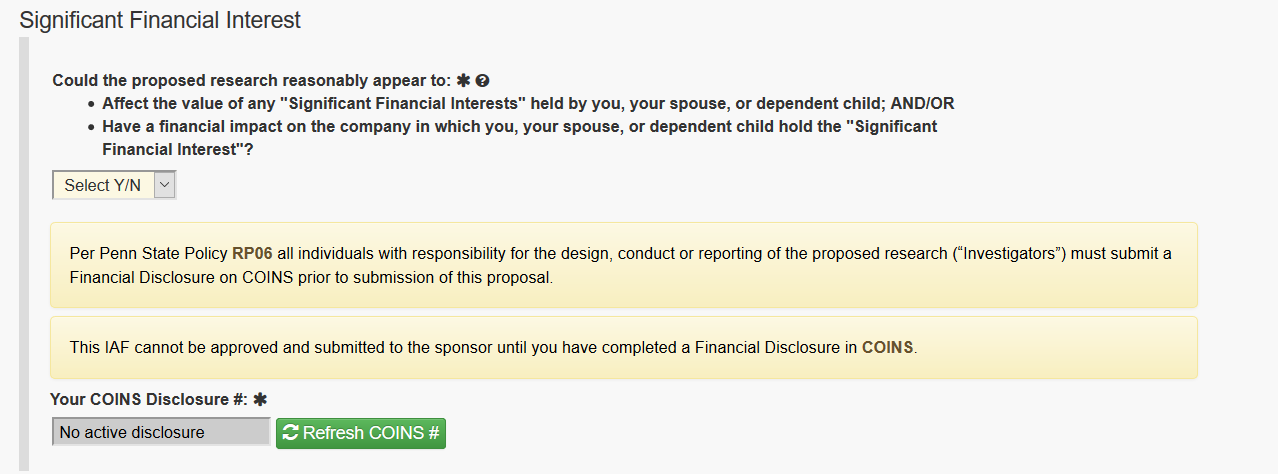Screen dimensions: 1278x474
Task: Click the question-mark help icon beside the question
Action: 482,81
